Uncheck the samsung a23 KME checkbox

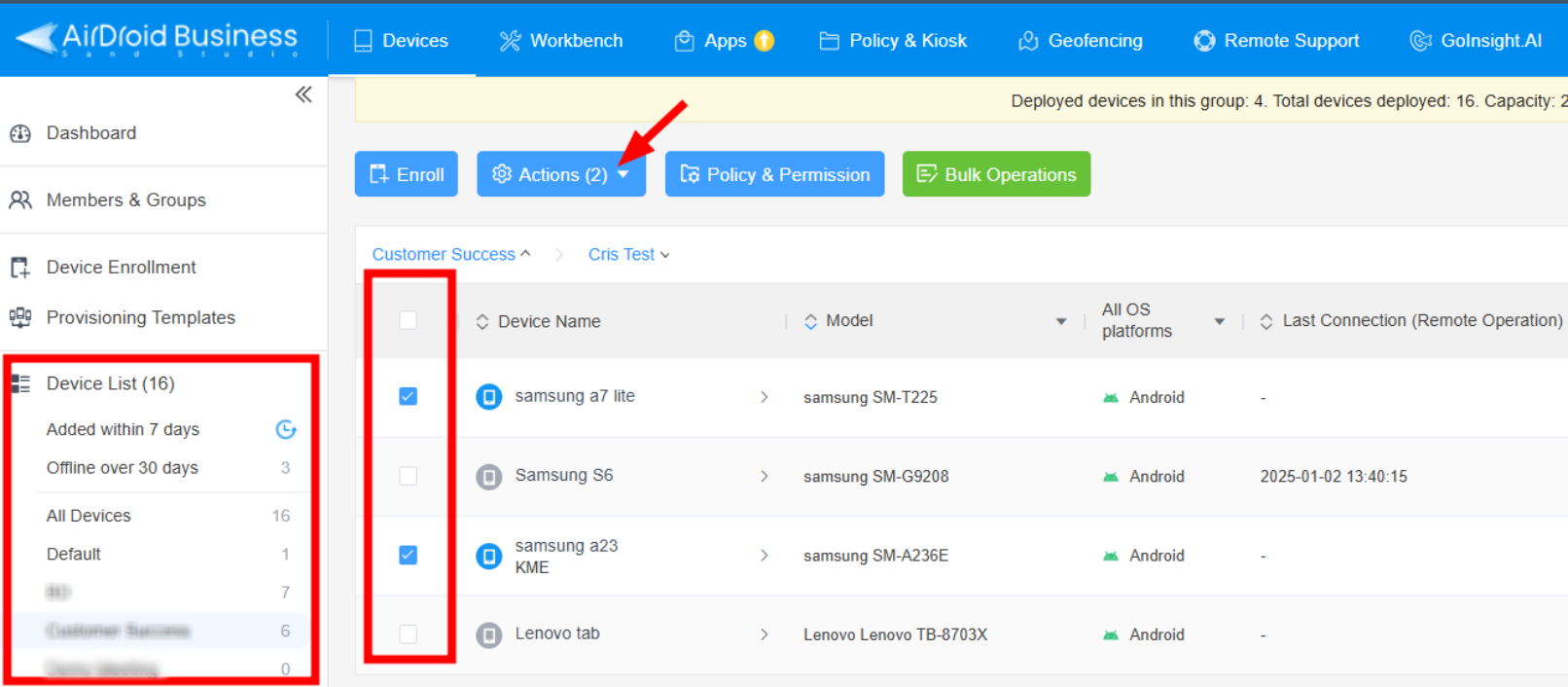point(409,555)
